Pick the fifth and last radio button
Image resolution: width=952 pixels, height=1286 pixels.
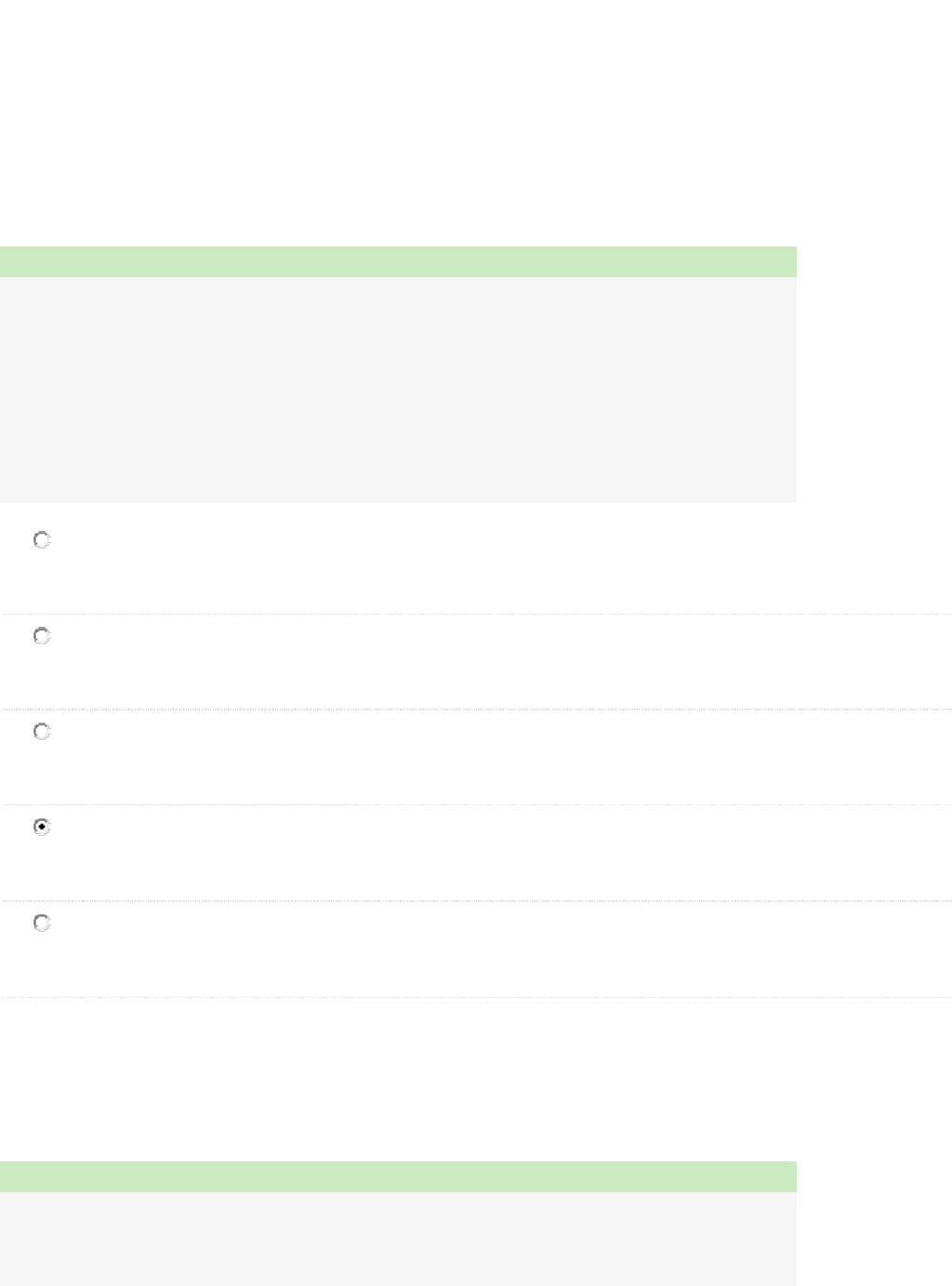click(42, 922)
